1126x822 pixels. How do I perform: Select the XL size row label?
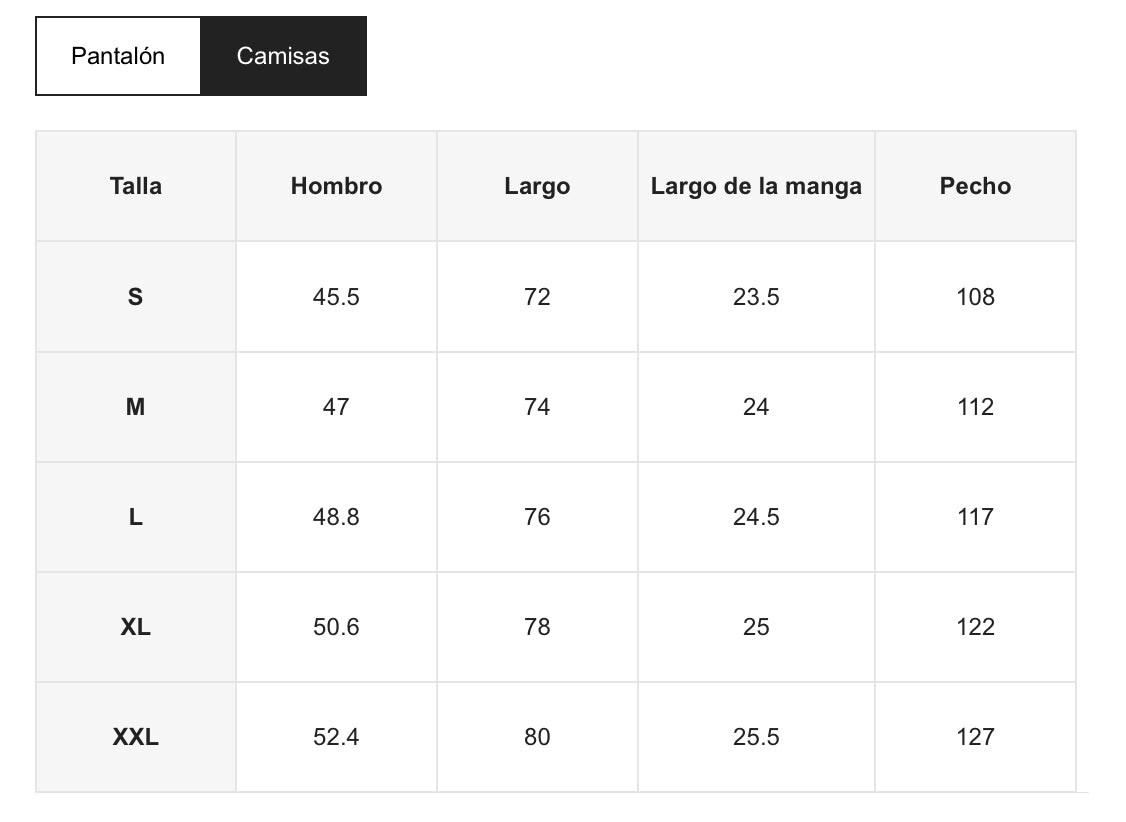click(136, 627)
